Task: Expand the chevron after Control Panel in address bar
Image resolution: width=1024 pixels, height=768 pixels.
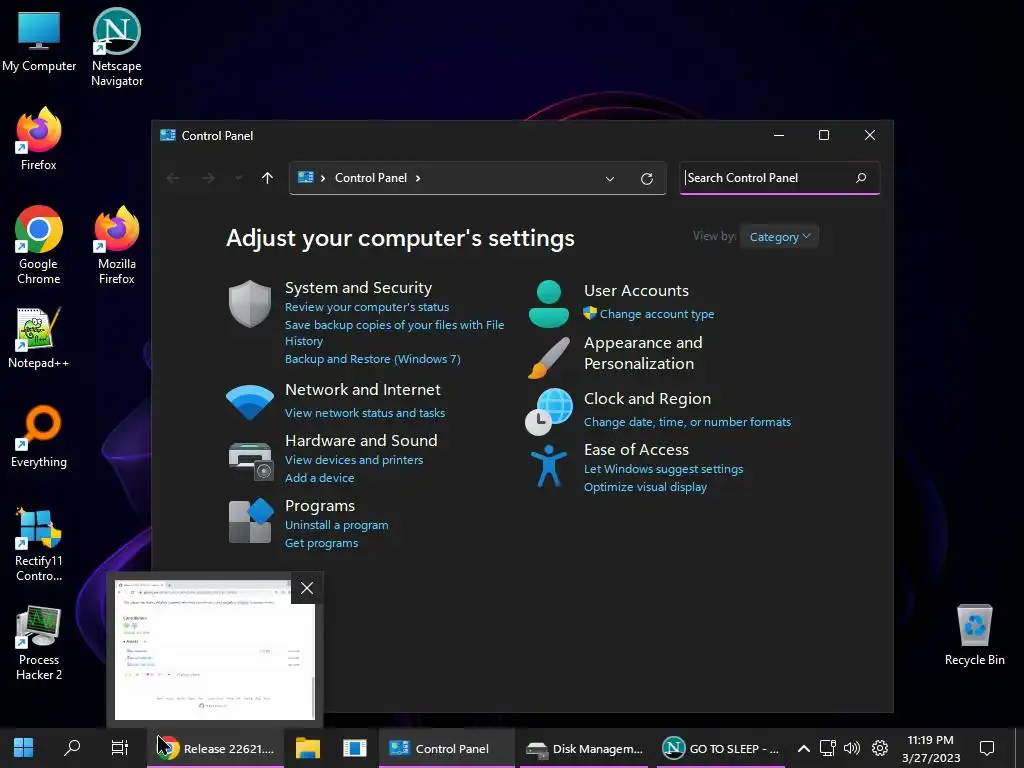Action: tap(418, 178)
